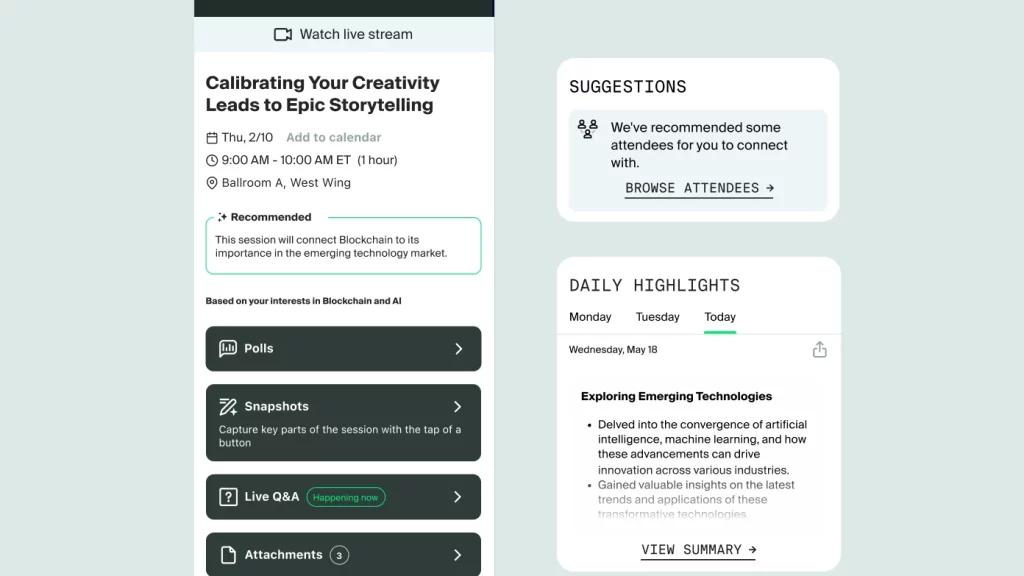Open Live Q&A using its chevron arrow
1024x576 pixels.
coord(458,497)
